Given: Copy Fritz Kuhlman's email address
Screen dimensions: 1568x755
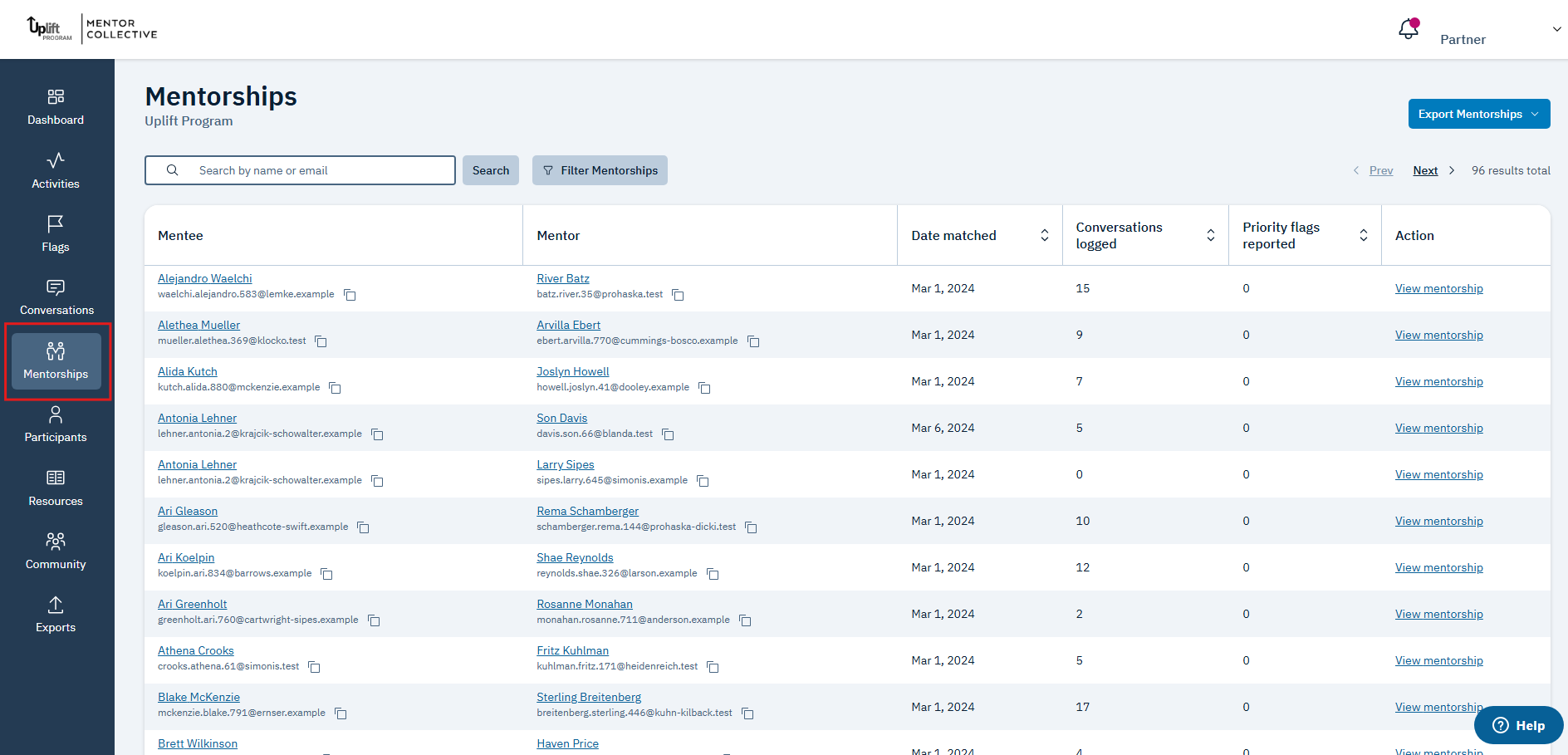Looking at the screenshot, I should (713, 667).
